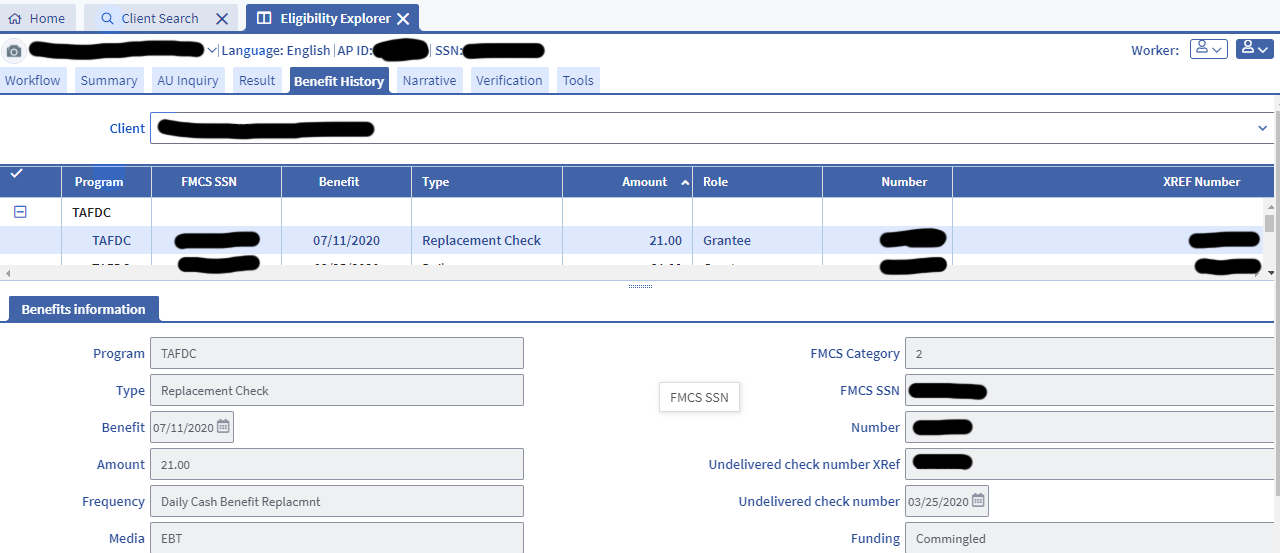Image resolution: width=1280 pixels, height=553 pixels.
Task: Open the Benefit date calendar picker
Action: pos(223,427)
